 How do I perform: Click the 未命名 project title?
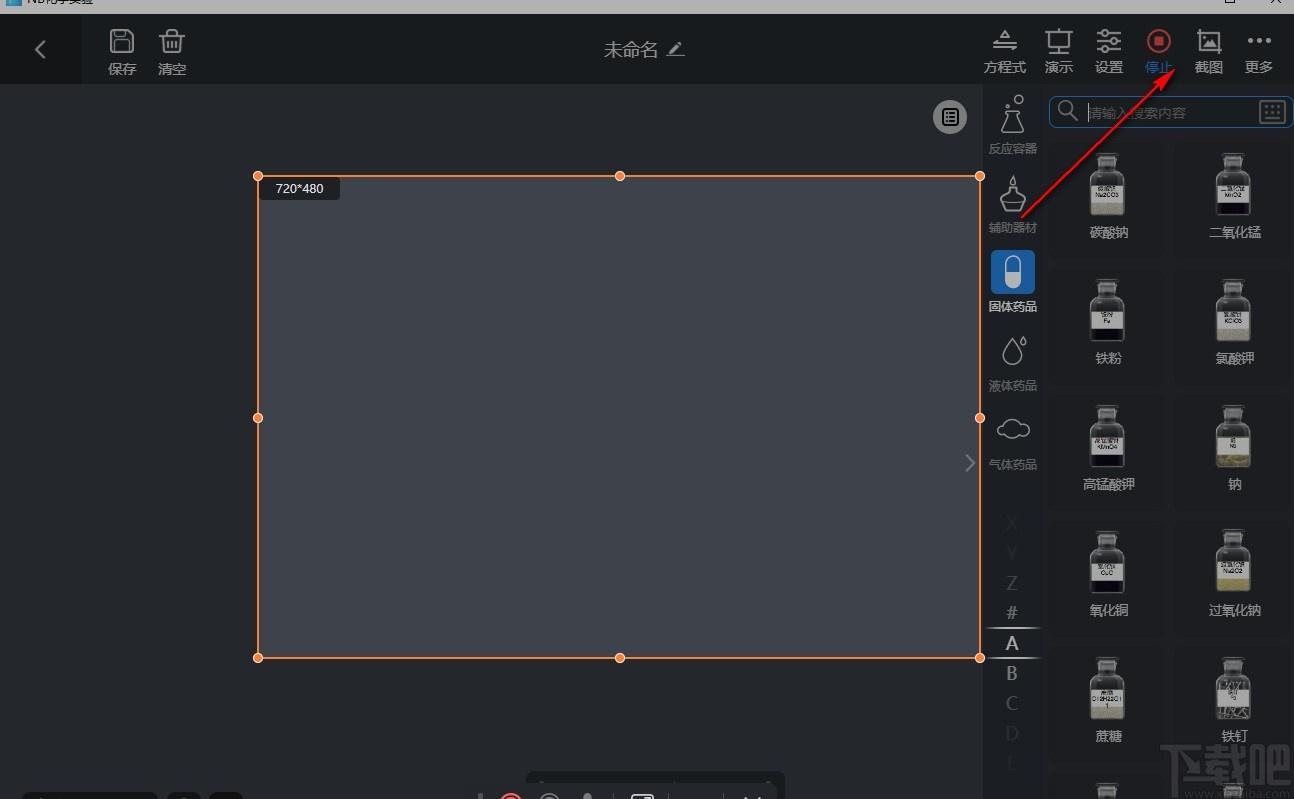(x=631, y=49)
